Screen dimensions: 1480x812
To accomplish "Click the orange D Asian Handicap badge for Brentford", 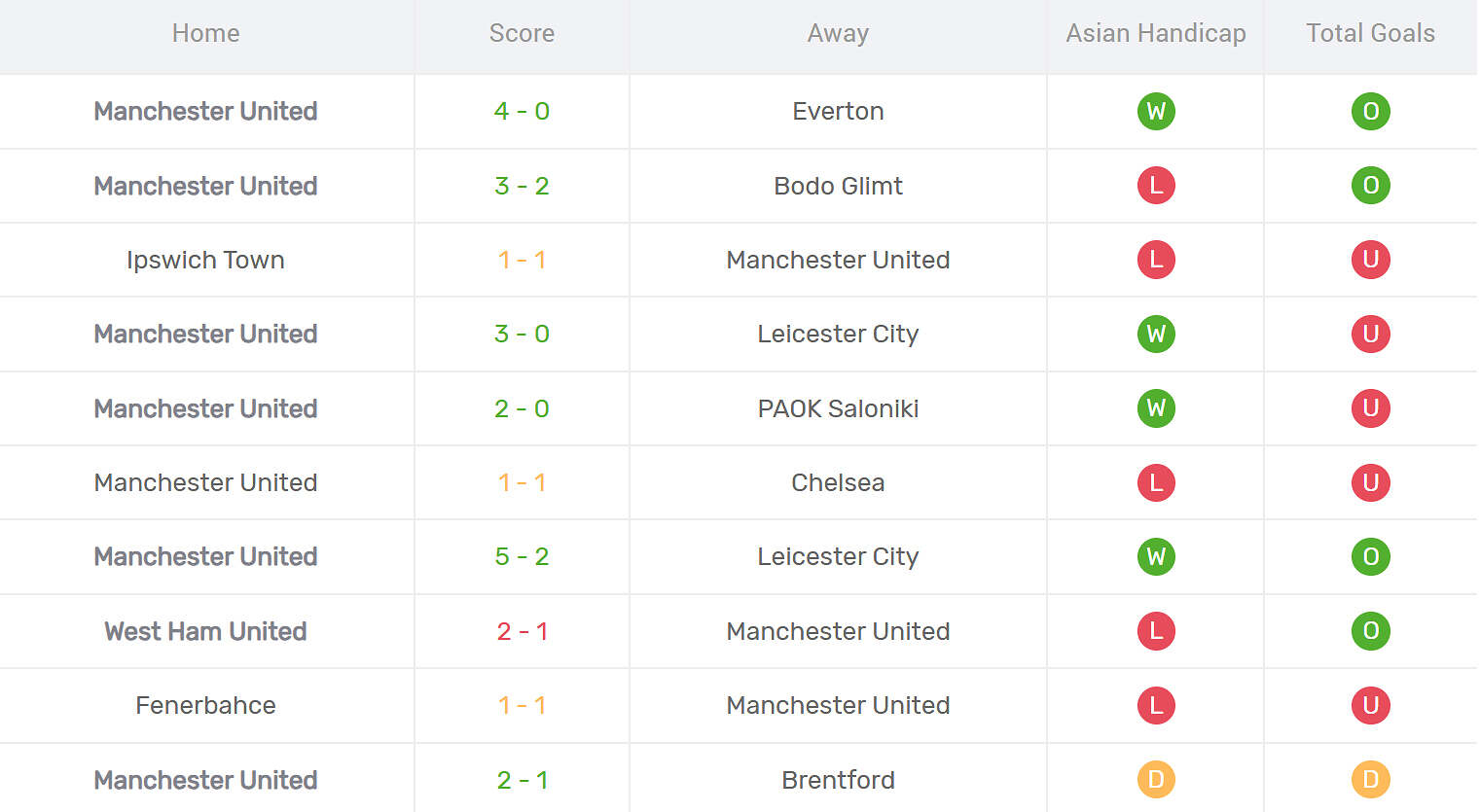I will 1156,780.
